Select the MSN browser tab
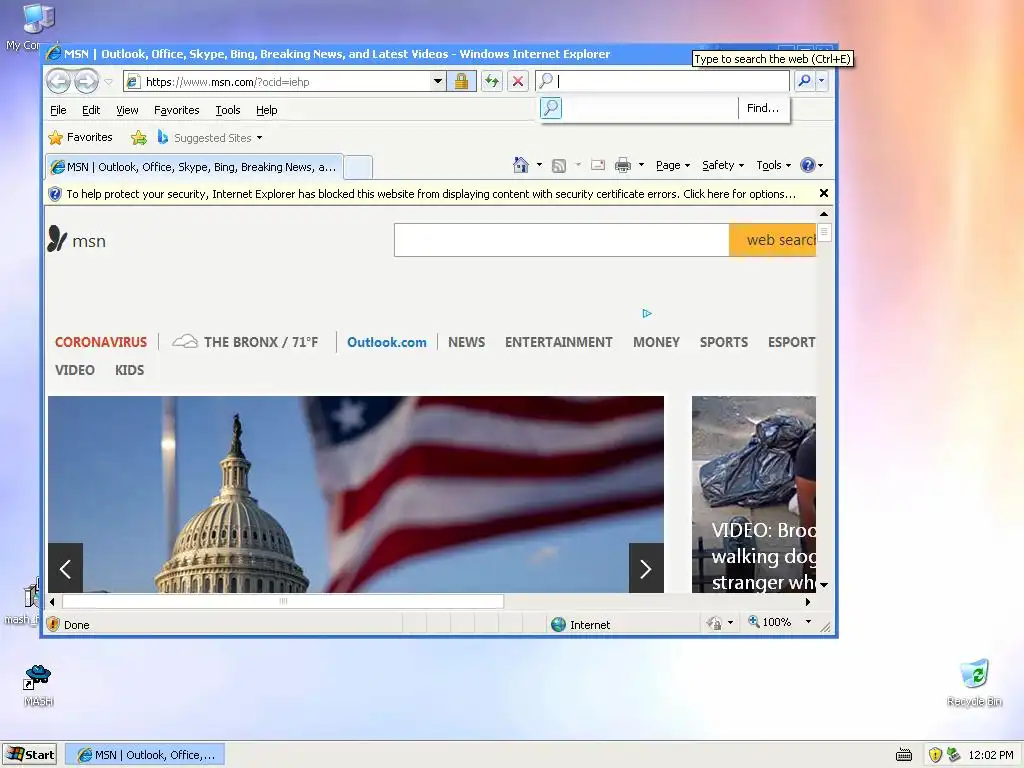 click(195, 167)
